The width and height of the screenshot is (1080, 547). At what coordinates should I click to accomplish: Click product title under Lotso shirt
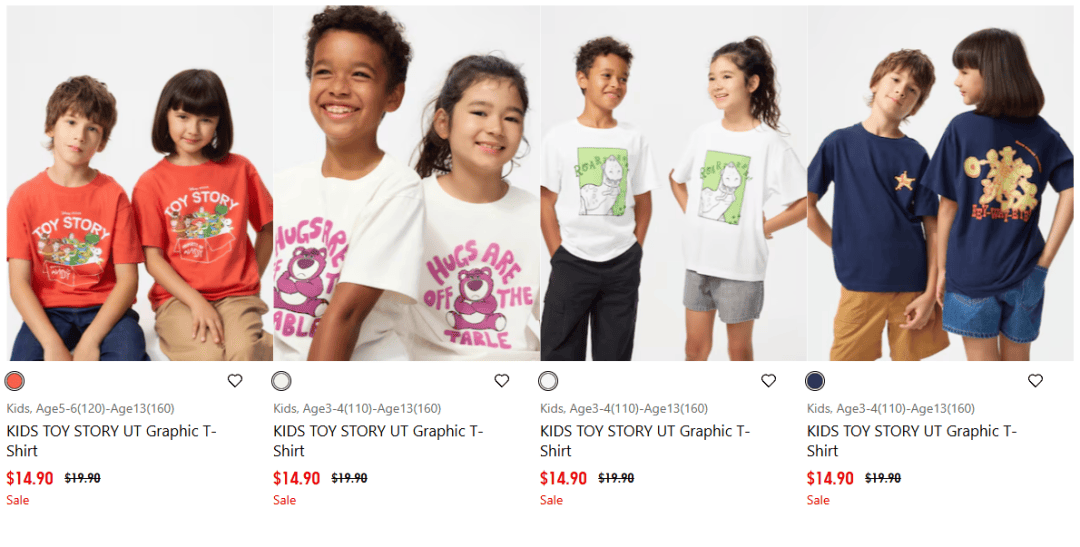(x=378, y=441)
